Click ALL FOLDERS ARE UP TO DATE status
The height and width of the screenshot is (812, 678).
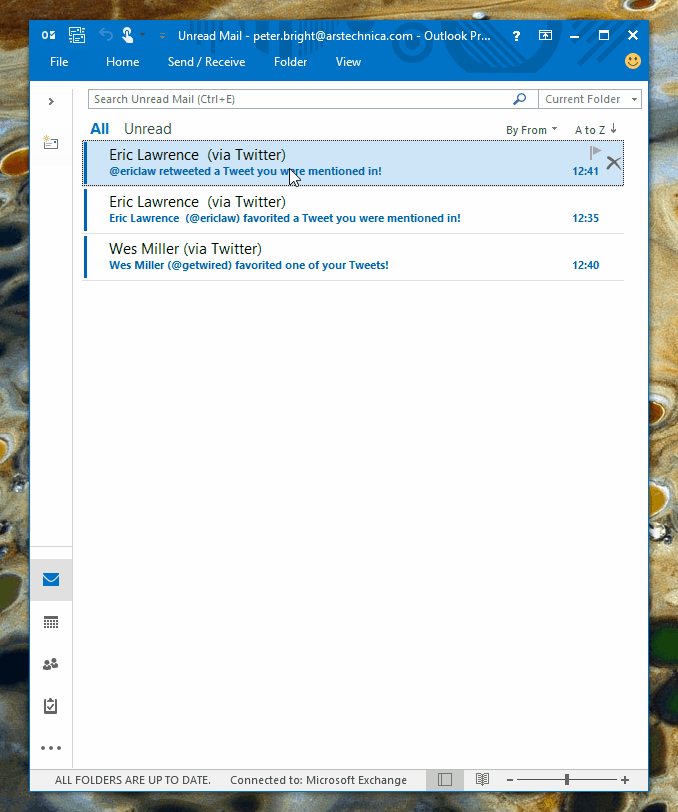(x=133, y=780)
